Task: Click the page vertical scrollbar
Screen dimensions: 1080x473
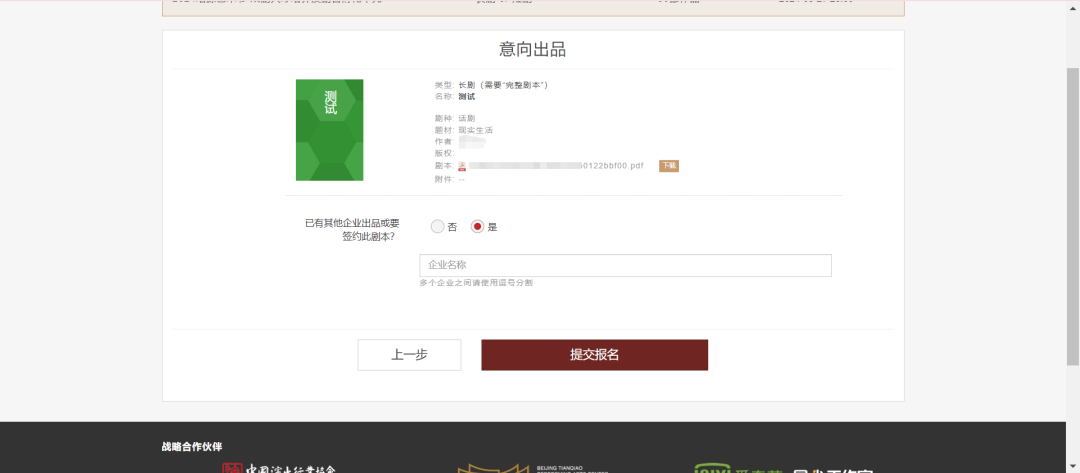Action: pyautogui.click(x=1072, y=217)
